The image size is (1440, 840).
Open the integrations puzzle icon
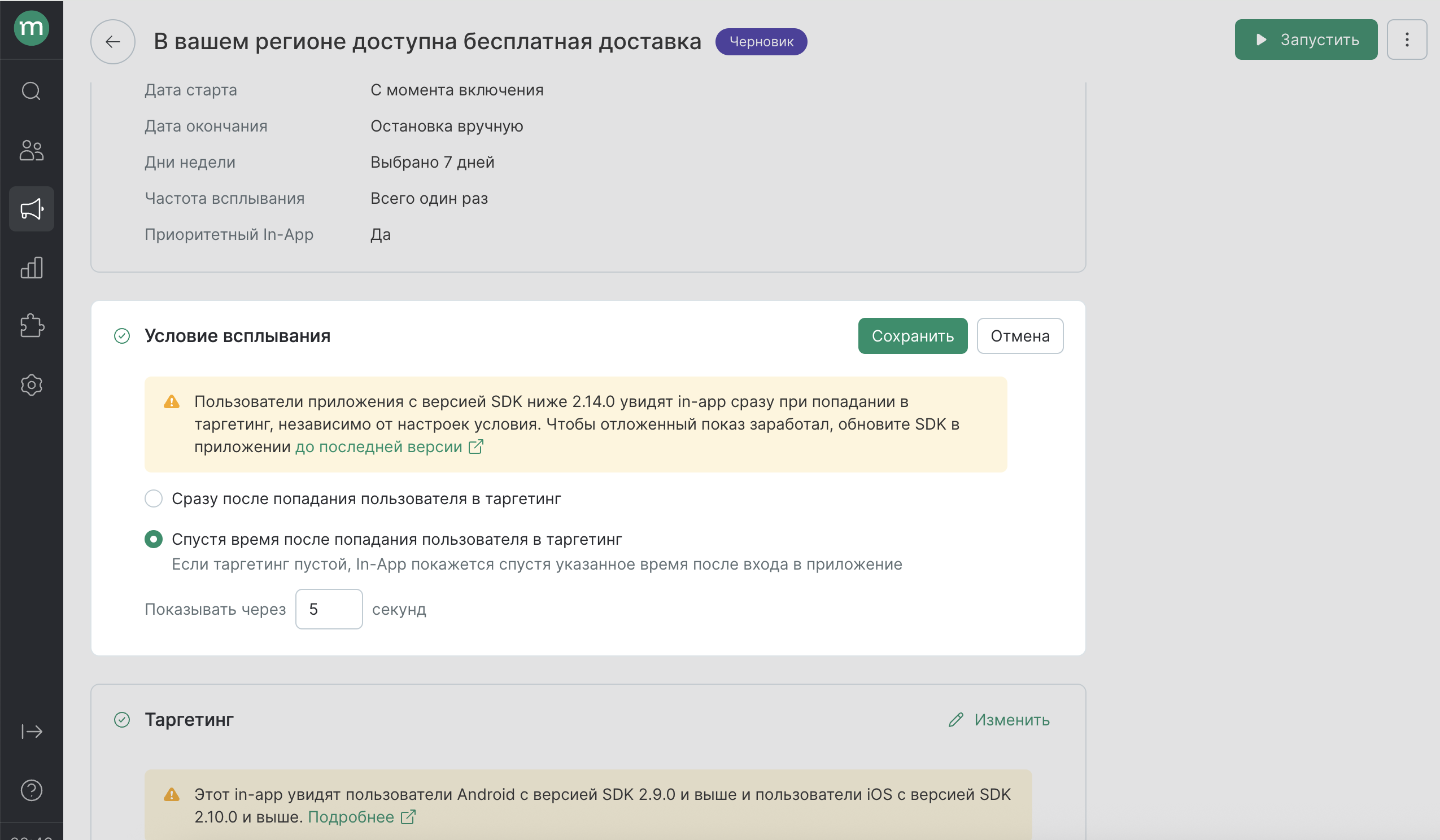click(x=32, y=326)
